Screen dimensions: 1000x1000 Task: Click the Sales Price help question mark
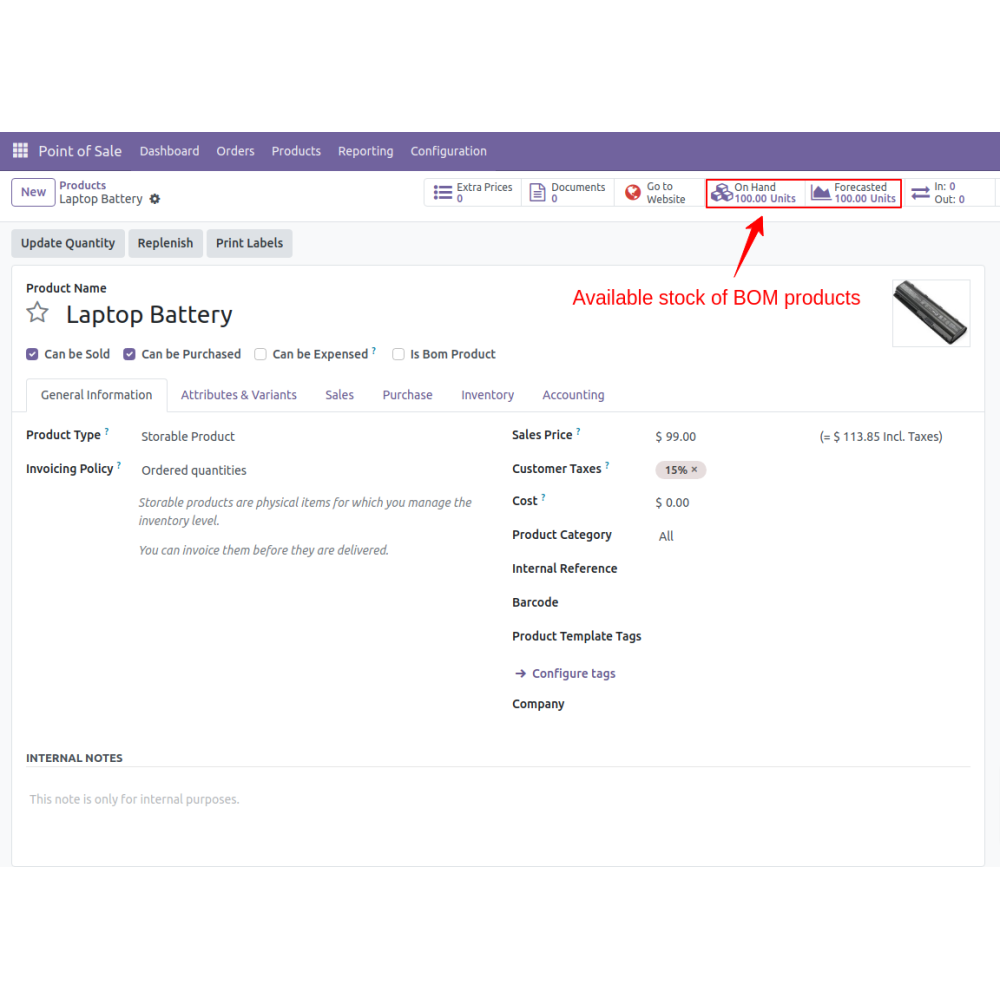click(x=578, y=432)
